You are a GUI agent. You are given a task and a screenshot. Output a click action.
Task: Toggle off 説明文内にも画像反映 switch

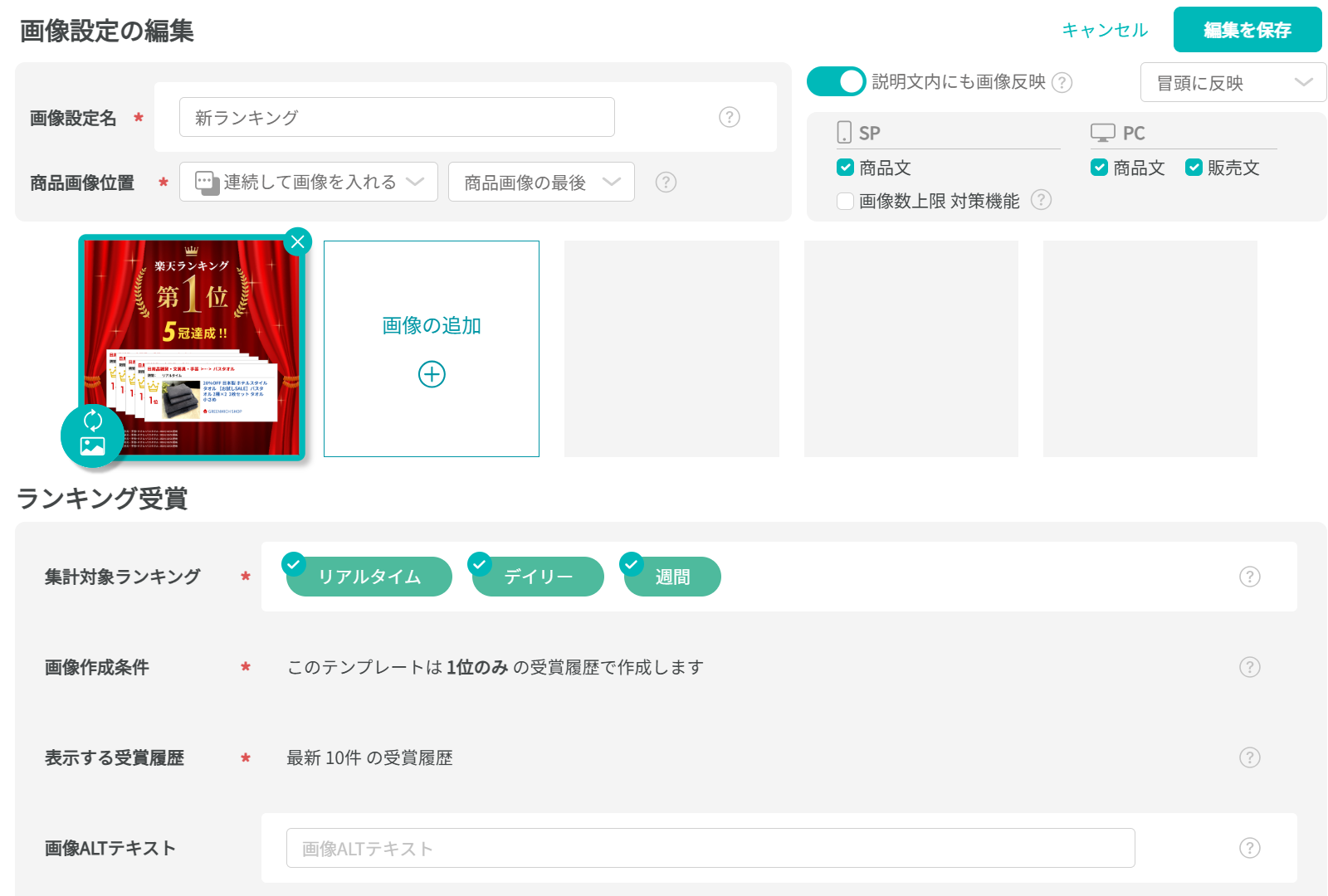[x=837, y=81]
